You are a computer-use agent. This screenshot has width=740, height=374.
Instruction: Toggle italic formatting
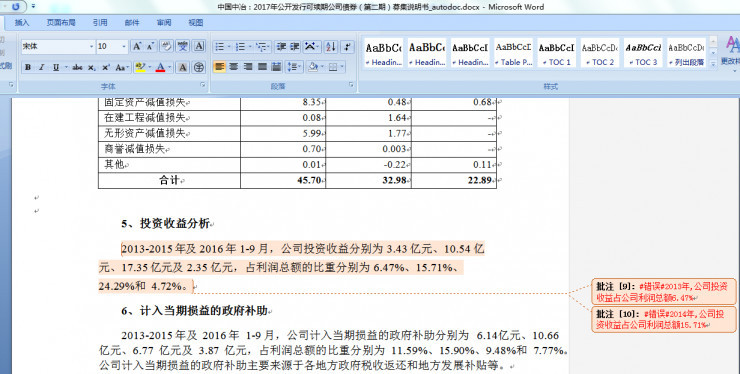coord(42,68)
